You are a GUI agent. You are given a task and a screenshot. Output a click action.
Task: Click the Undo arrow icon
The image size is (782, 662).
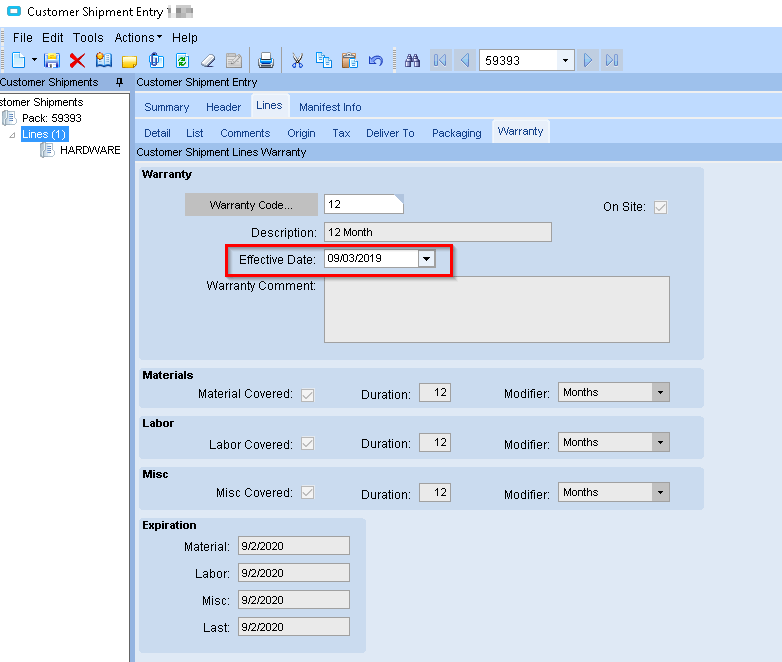point(376,60)
